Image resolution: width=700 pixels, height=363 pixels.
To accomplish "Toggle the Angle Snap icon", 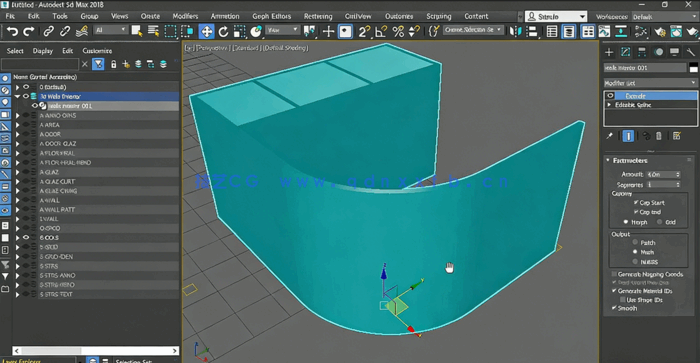I will click(x=381, y=31).
